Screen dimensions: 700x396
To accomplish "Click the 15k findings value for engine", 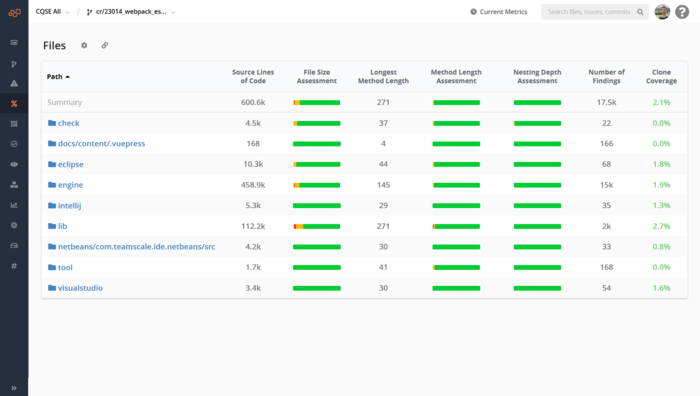I will click(x=606, y=184).
